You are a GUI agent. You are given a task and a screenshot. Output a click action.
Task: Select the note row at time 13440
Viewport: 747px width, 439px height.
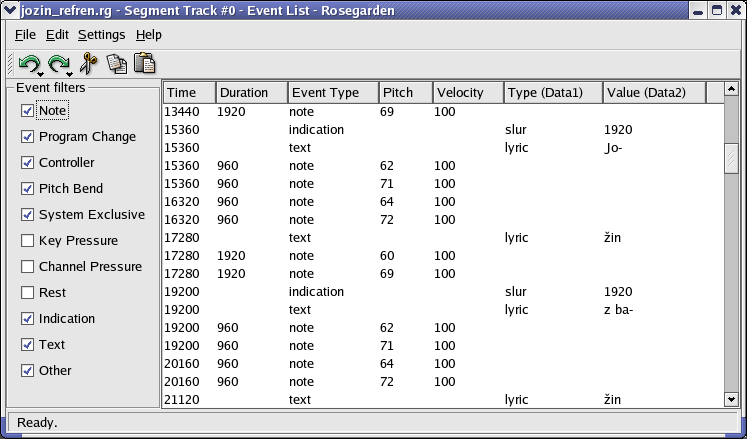tap(444, 112)
